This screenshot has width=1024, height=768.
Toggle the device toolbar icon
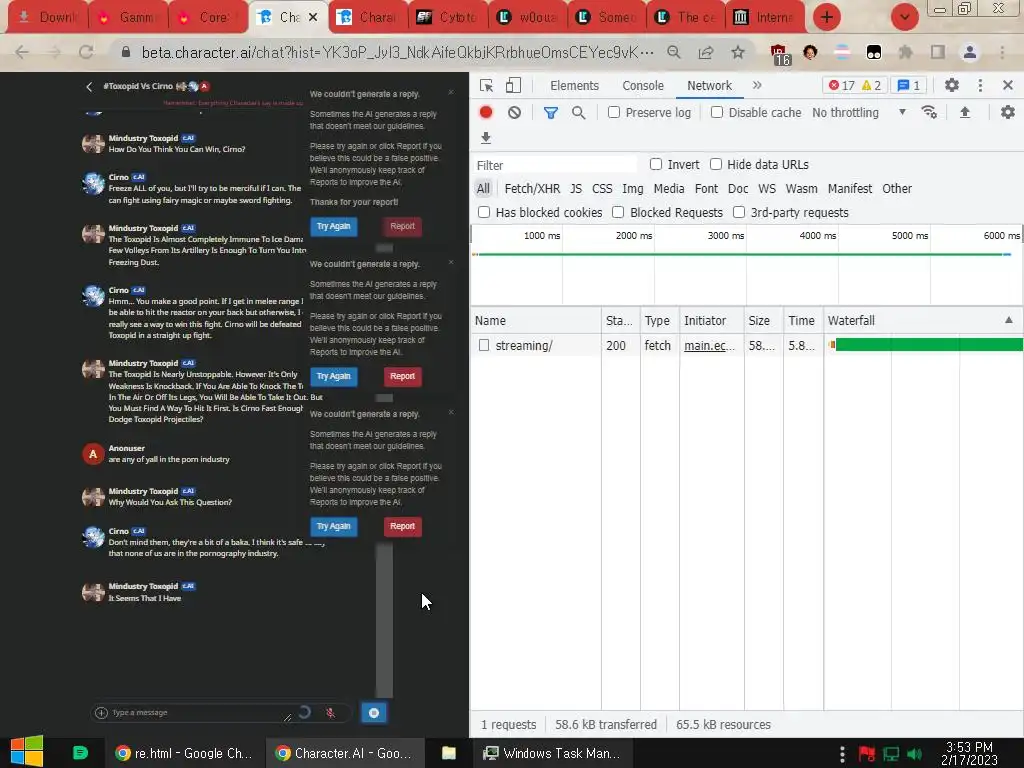pyautogui.click(x=513, y=86)
